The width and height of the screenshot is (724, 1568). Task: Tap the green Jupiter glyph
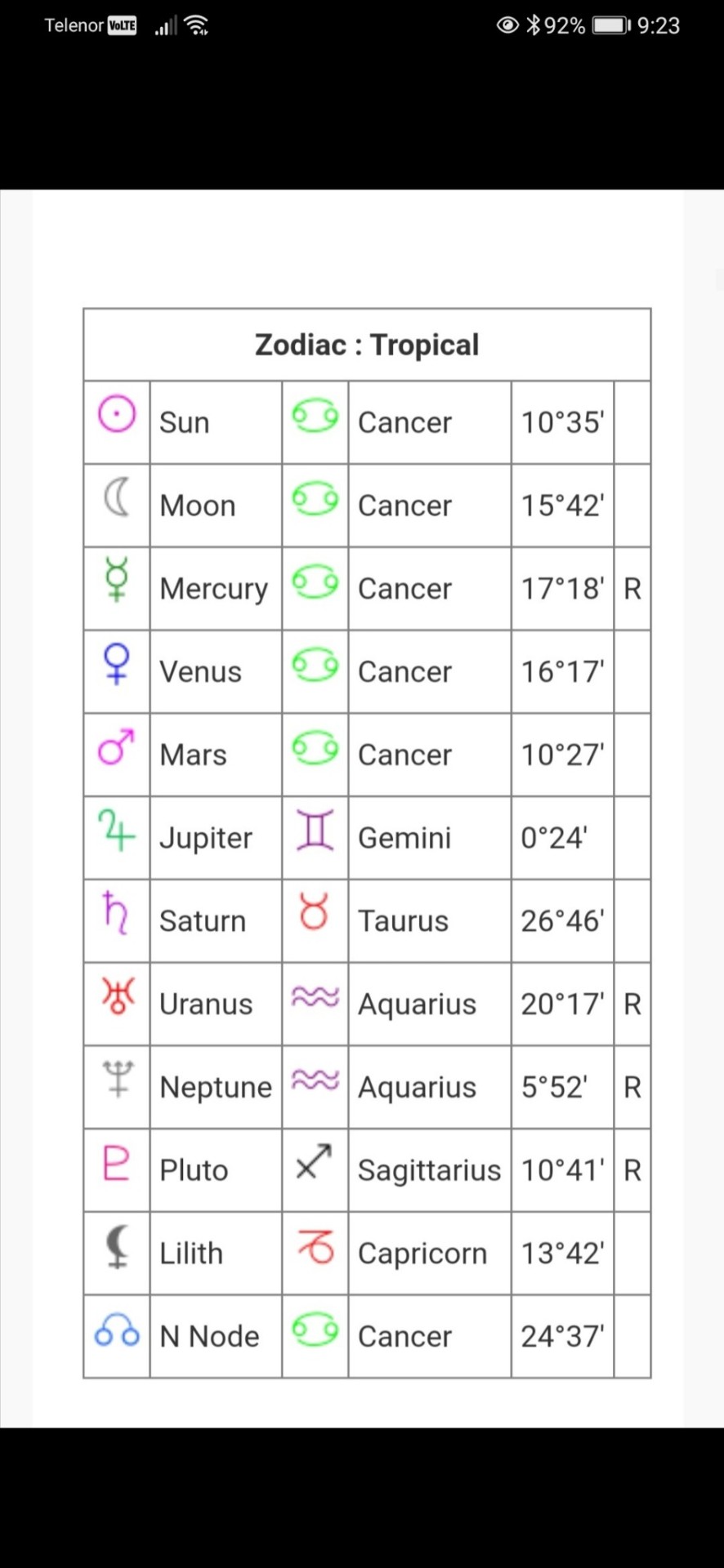pyautogui.click(x=116, y=830)
